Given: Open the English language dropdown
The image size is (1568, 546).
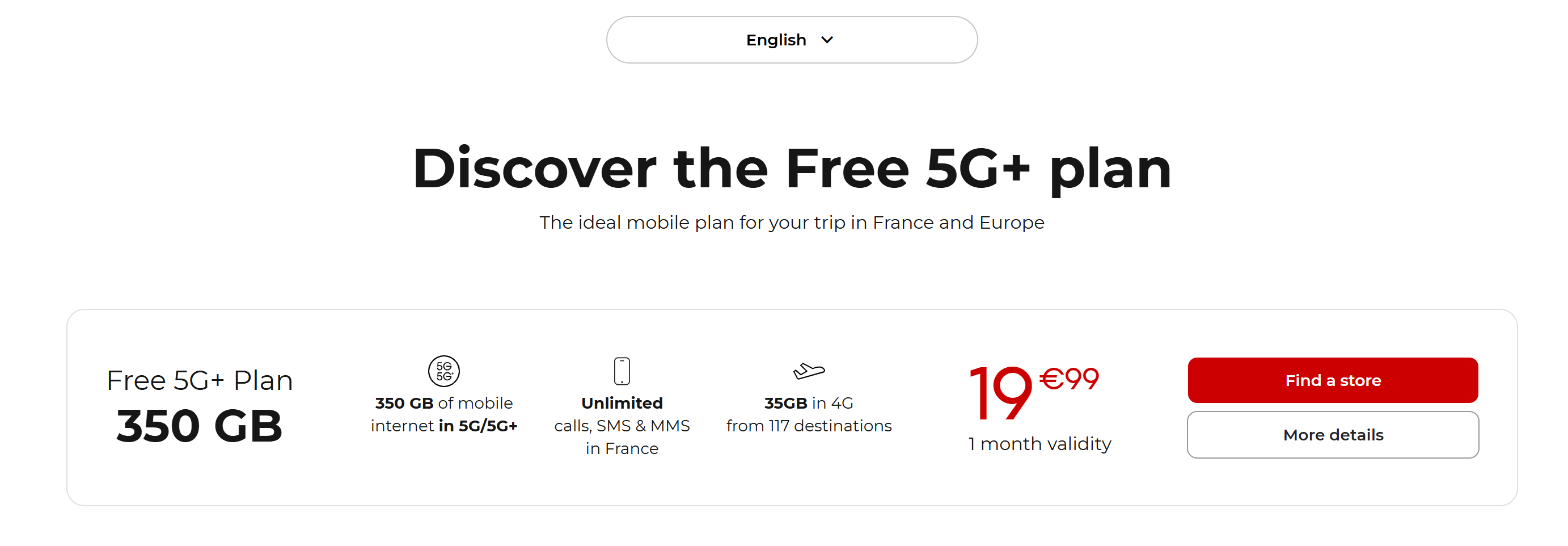Looking at the screenshot, I should [x=791, y=40].
